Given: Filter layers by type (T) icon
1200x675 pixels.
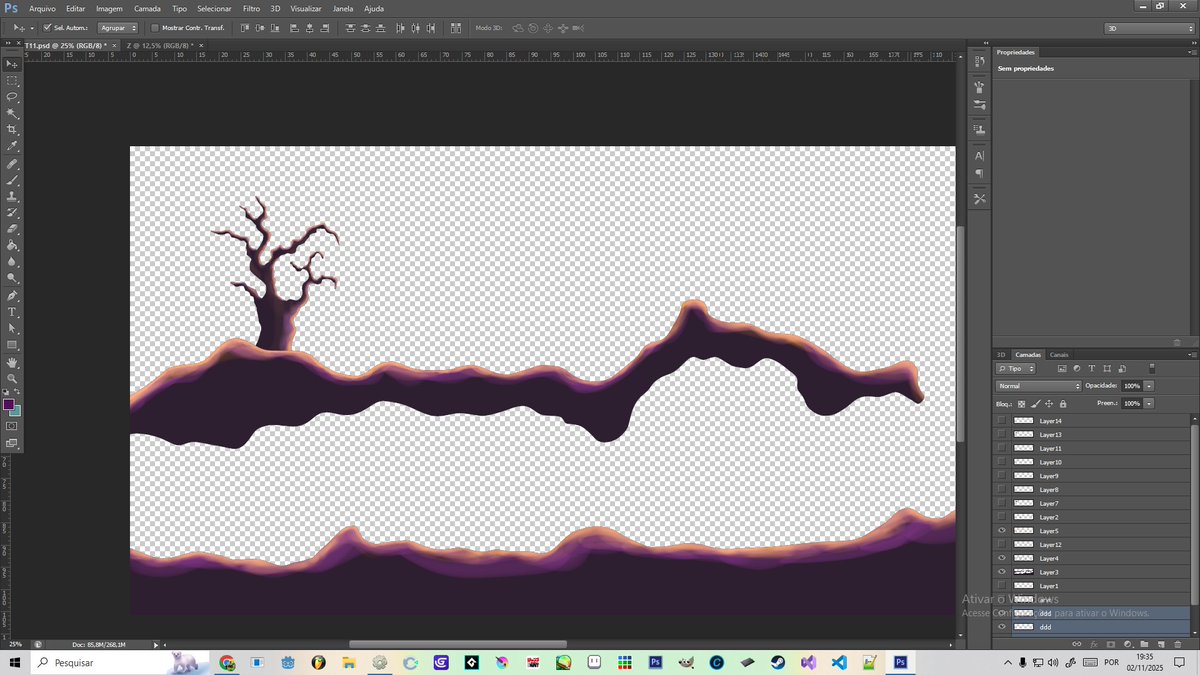Looking at the screenshot, I should pos(1092,369).
